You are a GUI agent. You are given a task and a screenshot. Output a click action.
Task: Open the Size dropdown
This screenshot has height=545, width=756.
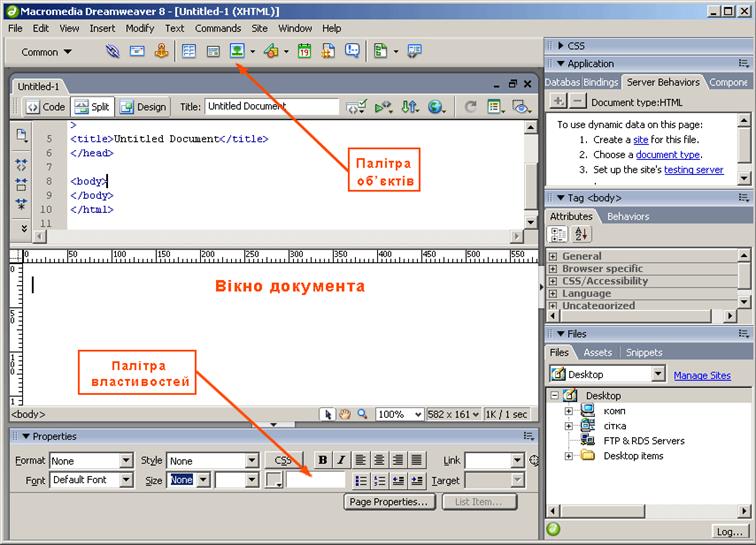coord(203,480)
